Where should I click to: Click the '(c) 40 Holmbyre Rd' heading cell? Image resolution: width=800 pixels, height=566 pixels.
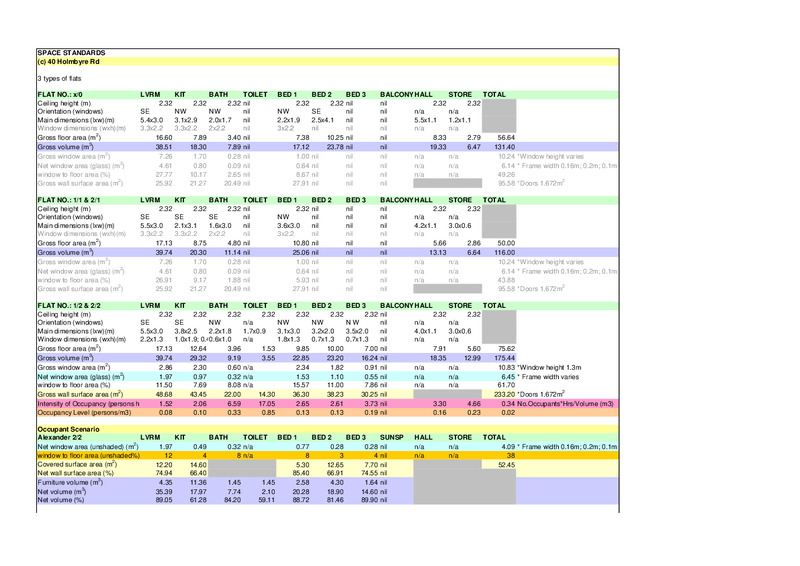68,62
